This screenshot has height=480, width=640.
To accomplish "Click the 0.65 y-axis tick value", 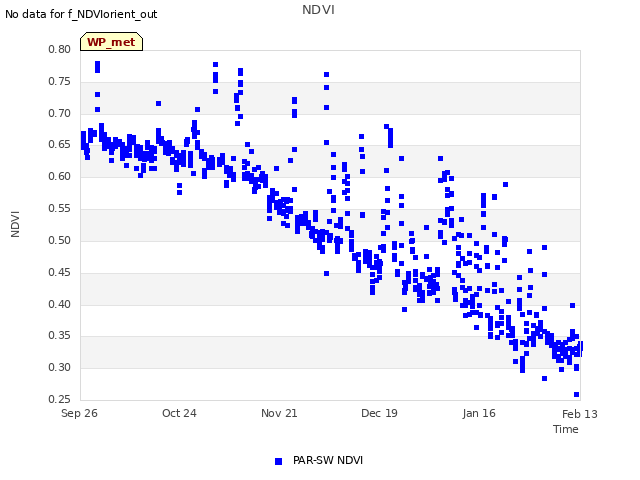I will (x=60, y=145).
